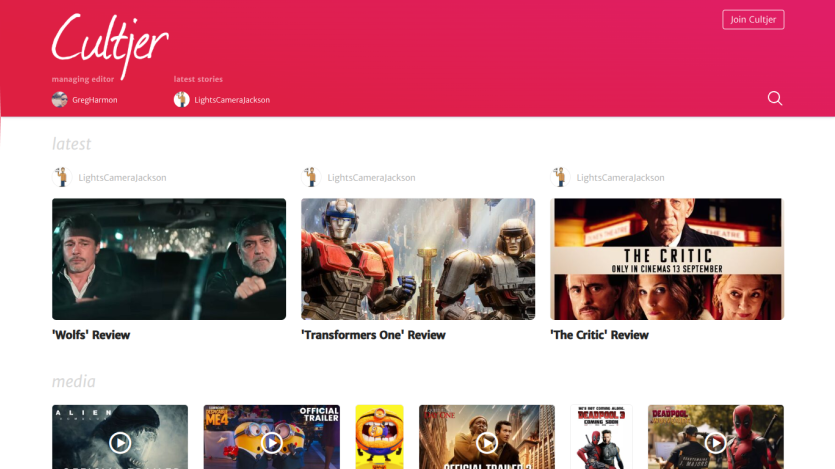Click GregHarmon's avatar in header
This screenshot has height=469, width=835.
(60, 100)
